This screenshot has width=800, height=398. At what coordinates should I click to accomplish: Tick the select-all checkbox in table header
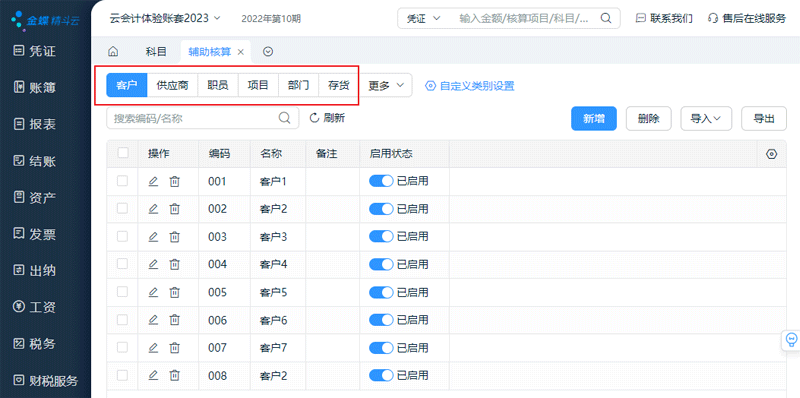point(122,153)
